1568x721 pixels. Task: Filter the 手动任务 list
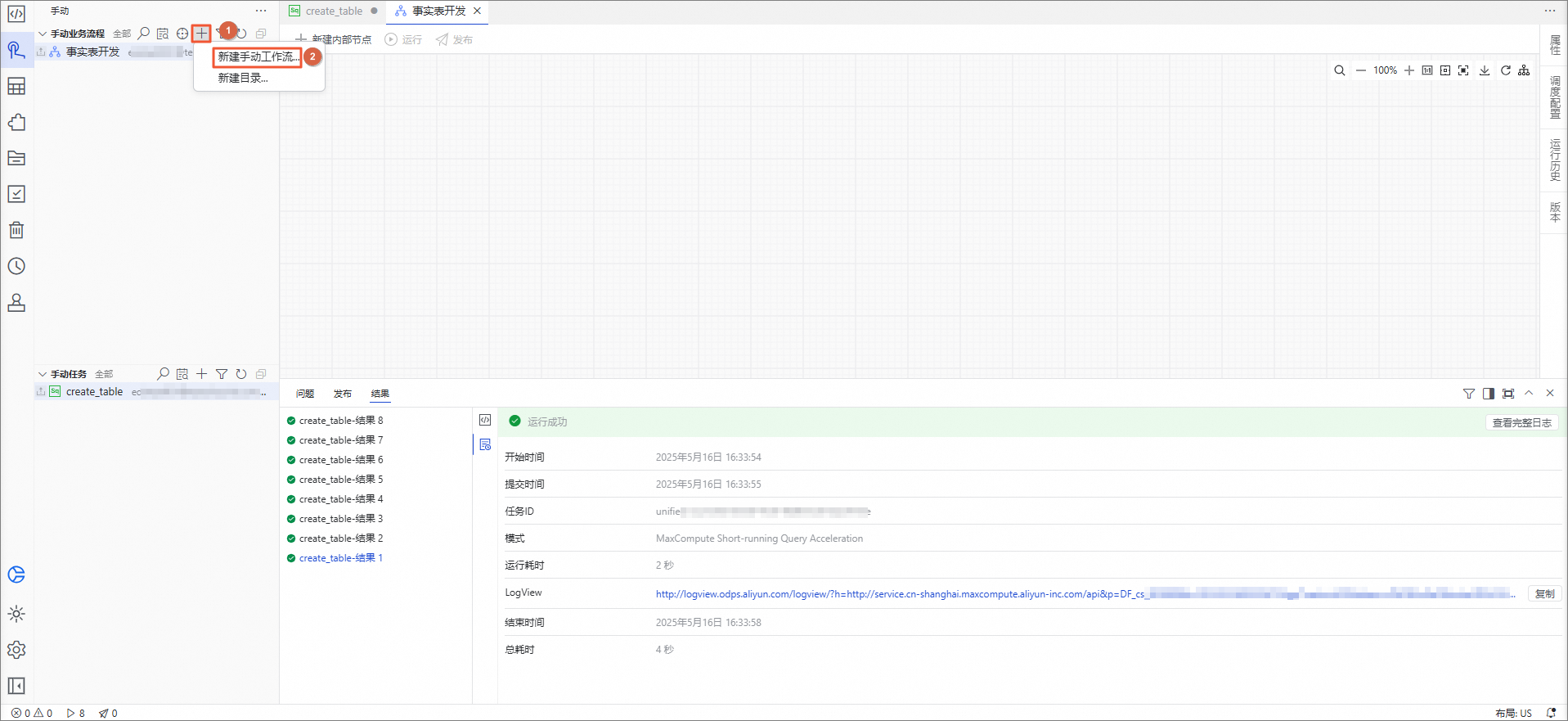point(222,374)
